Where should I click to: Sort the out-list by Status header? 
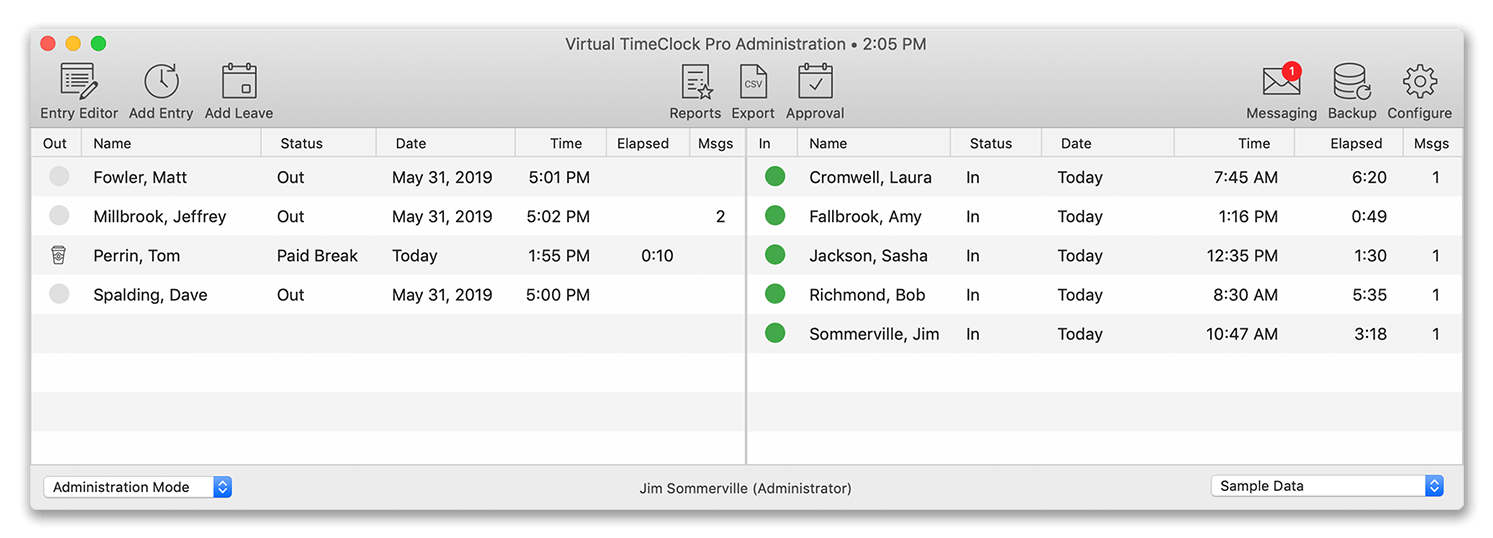point(318,143)
